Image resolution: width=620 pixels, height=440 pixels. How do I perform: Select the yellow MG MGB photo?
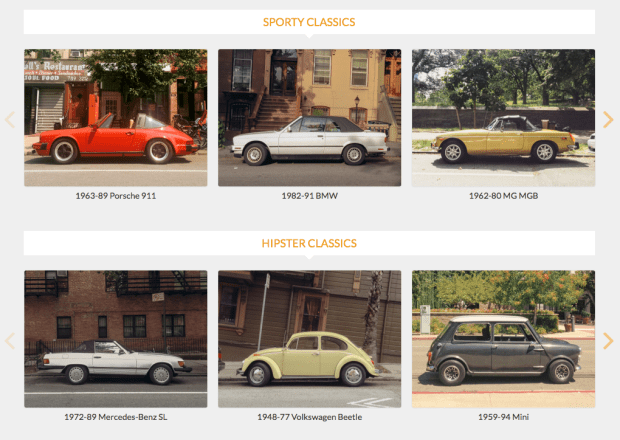pyautogui.click(x=503, y=118)
